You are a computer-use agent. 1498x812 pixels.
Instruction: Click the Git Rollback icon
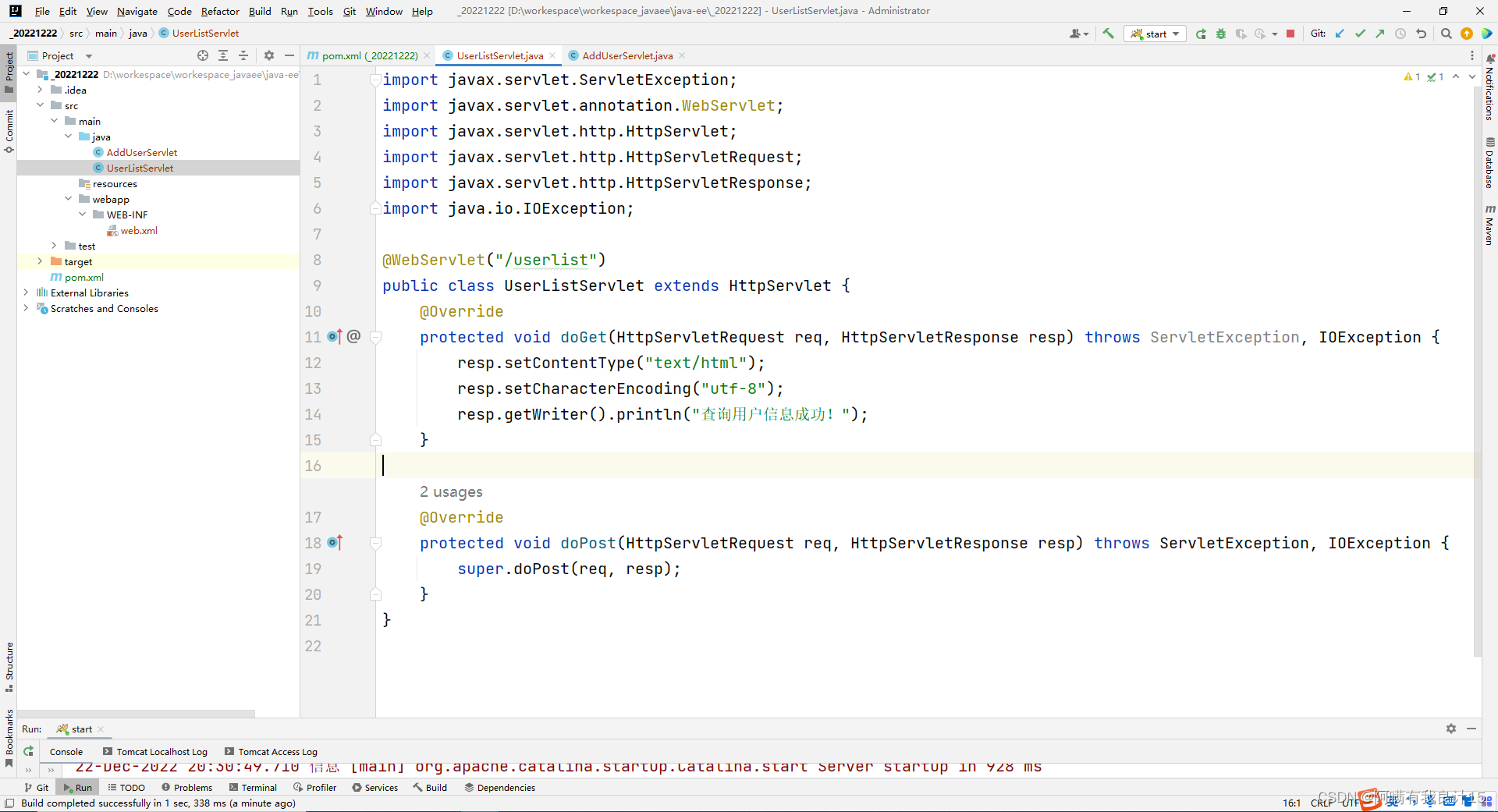tap(1421, 34)
